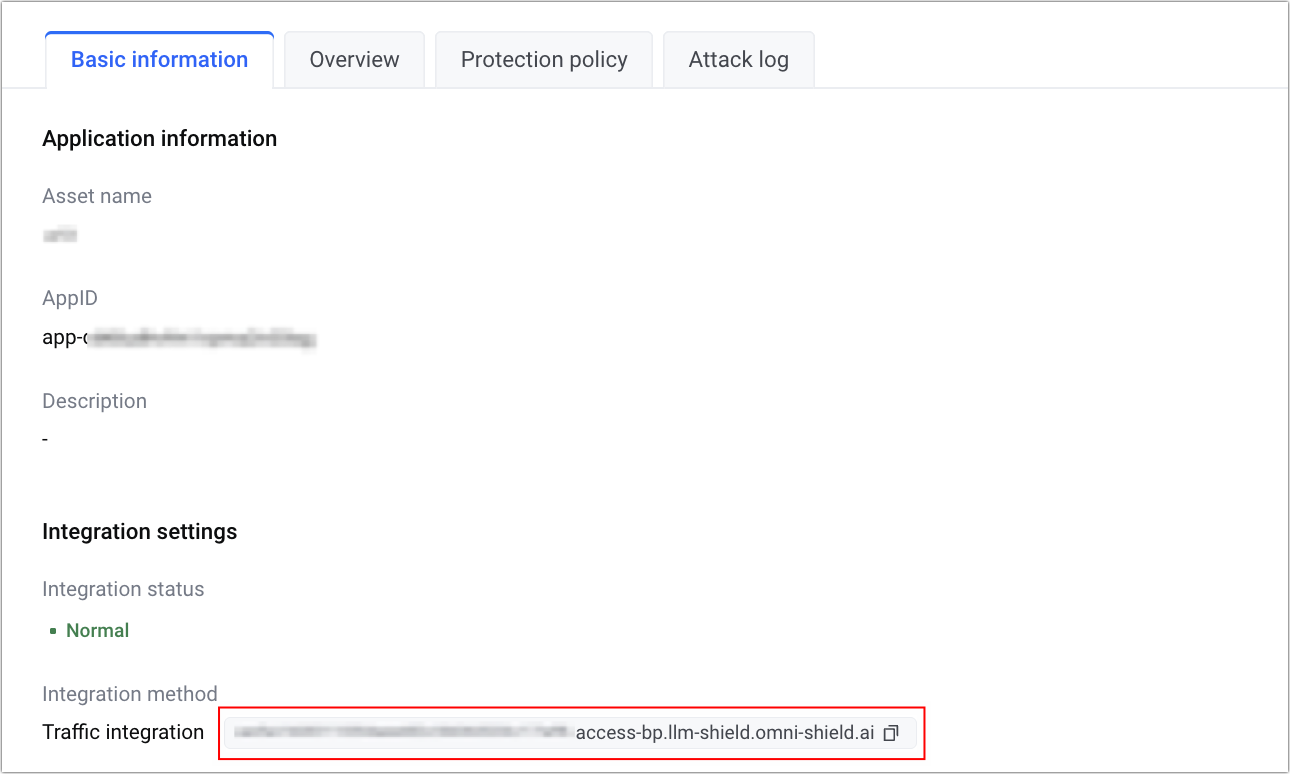The image size is (1290, 774).
Task: Click the AppID field label
Action: (70, 299)
